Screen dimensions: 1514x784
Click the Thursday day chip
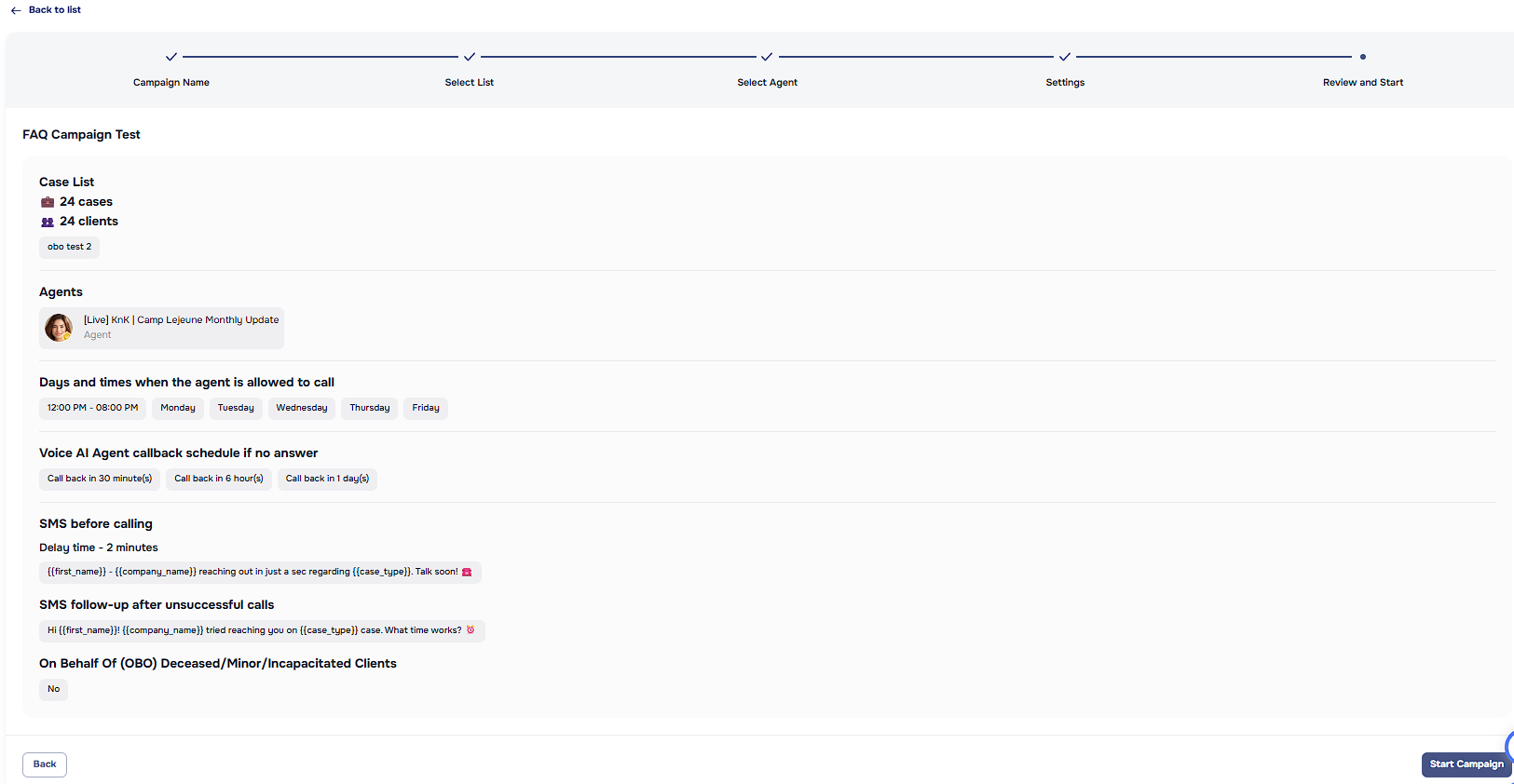coord(370,408)
